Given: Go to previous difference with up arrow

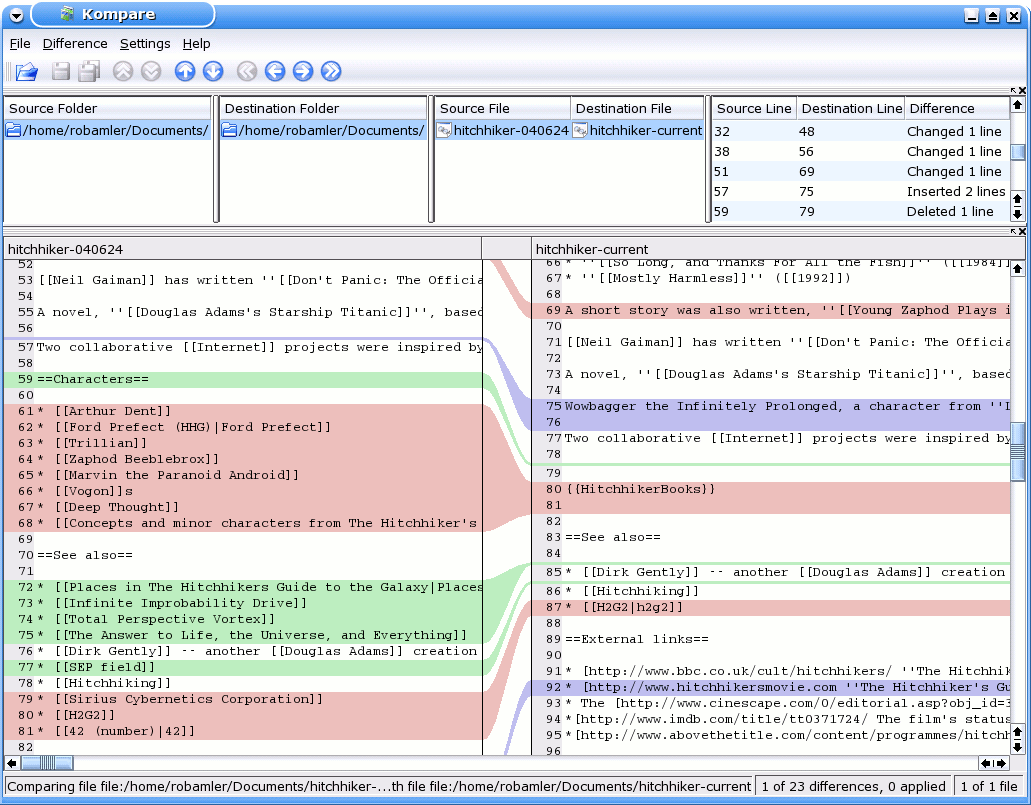Looking at the screenshot, I should coord(185,71).
